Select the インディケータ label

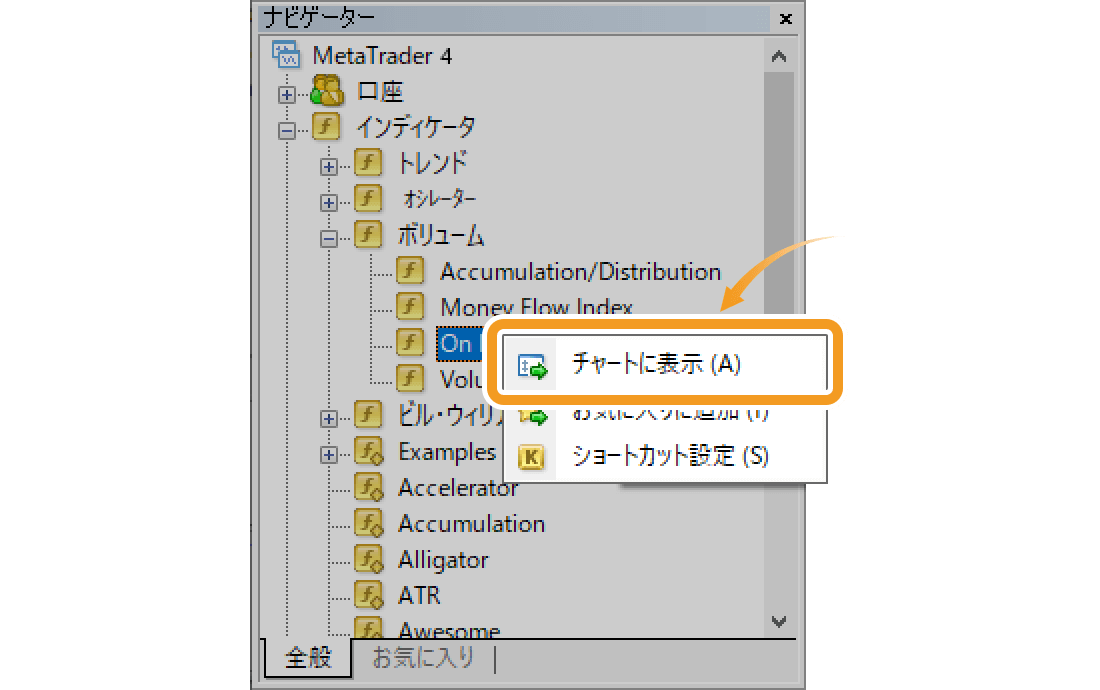(415, 127)
